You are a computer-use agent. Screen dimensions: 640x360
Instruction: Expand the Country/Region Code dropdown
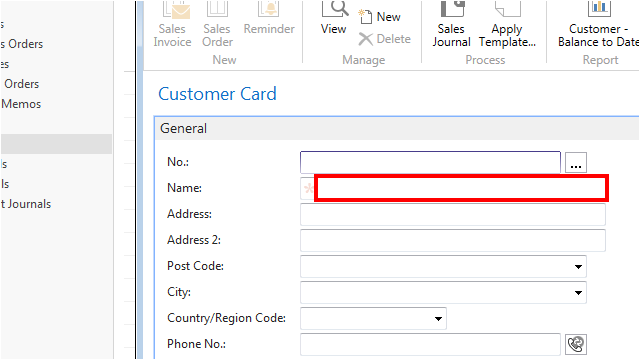tap(438, 318)
